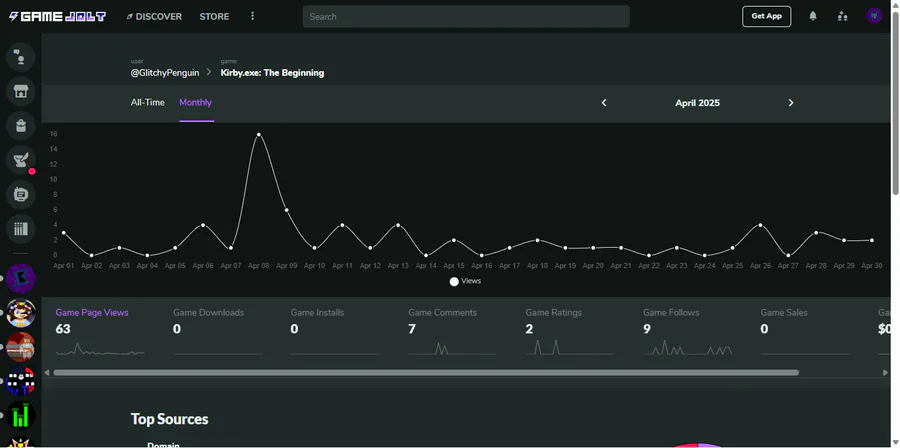Click the metrics scrollbar right arrow
The width and height of the screenshot is (900, 448).
point(885,373)
